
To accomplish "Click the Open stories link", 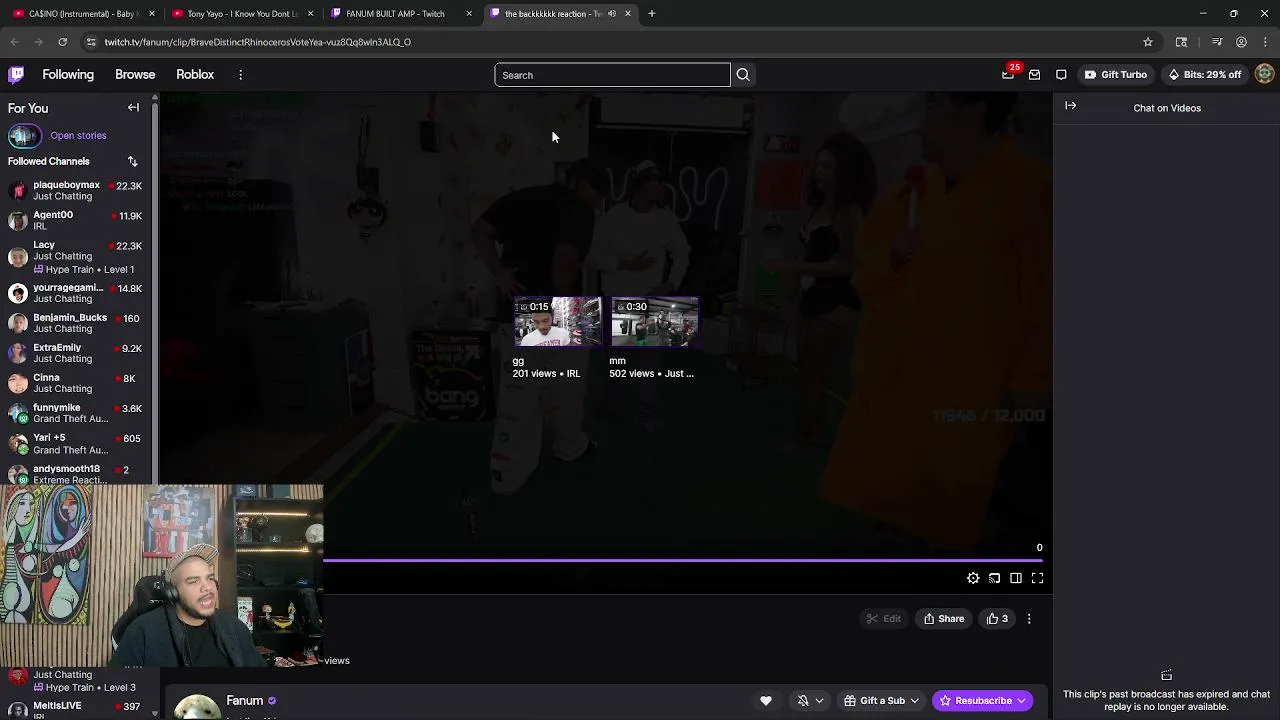I will pyautogui.click(x=78, y=135).
